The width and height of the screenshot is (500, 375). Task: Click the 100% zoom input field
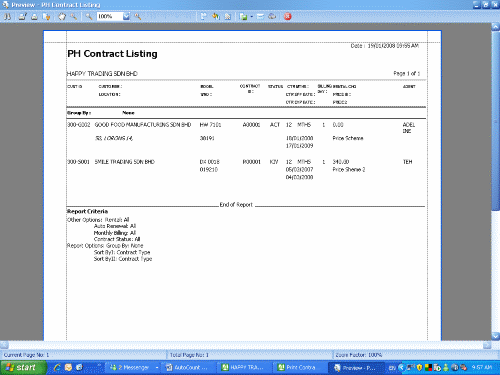(110, 16)
